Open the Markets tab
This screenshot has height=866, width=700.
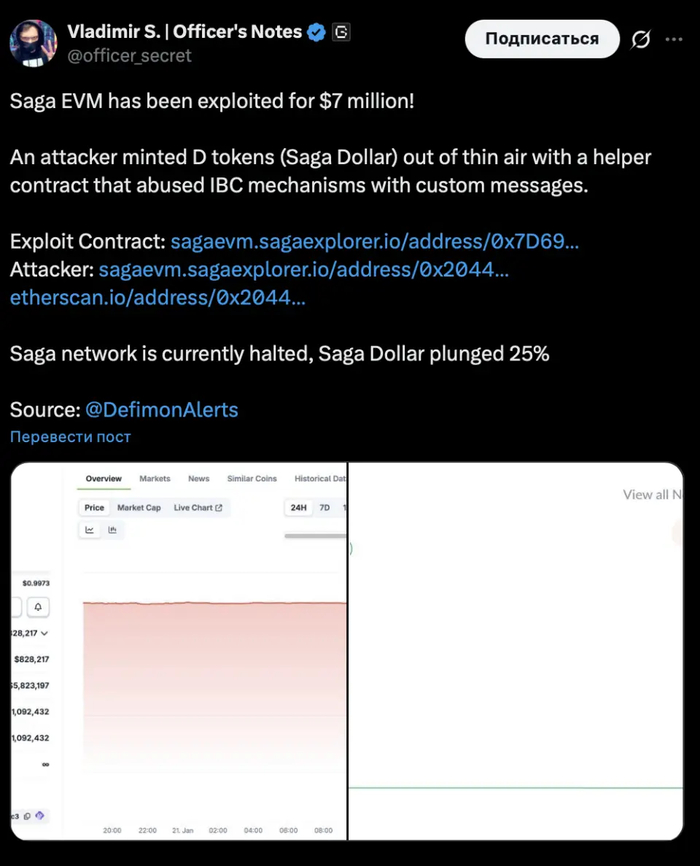(x=155, y=479)
